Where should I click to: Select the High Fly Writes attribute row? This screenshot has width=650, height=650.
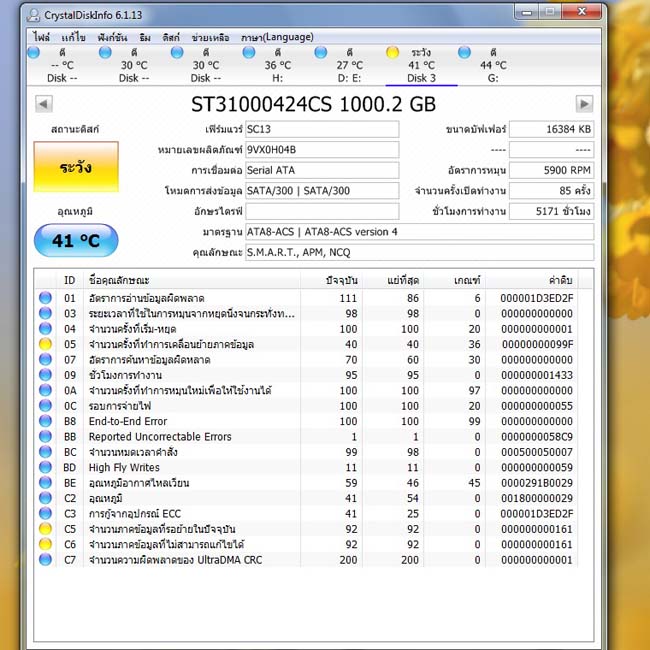coord(307,467)
